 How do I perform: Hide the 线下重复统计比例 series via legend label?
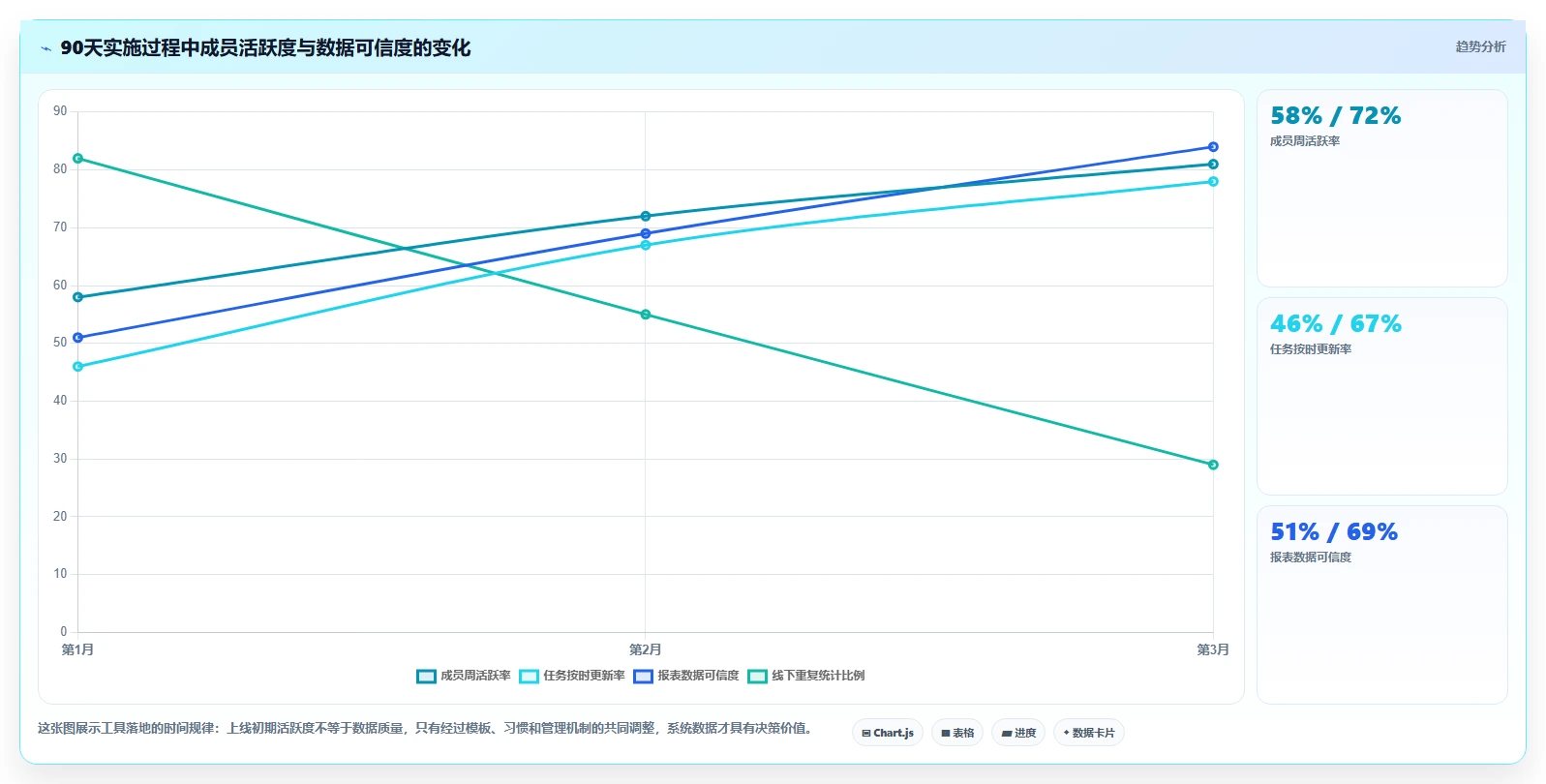click(x=818, y=676)
